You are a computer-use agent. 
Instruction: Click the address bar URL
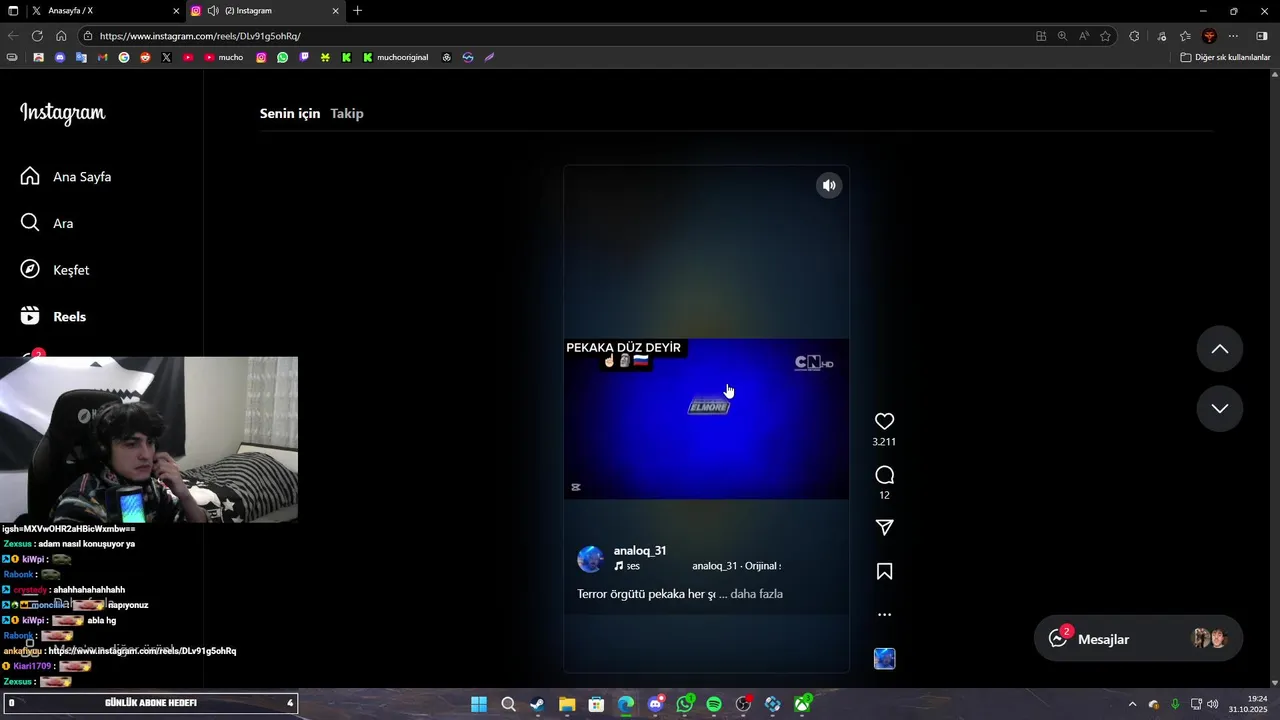(200, 36)
